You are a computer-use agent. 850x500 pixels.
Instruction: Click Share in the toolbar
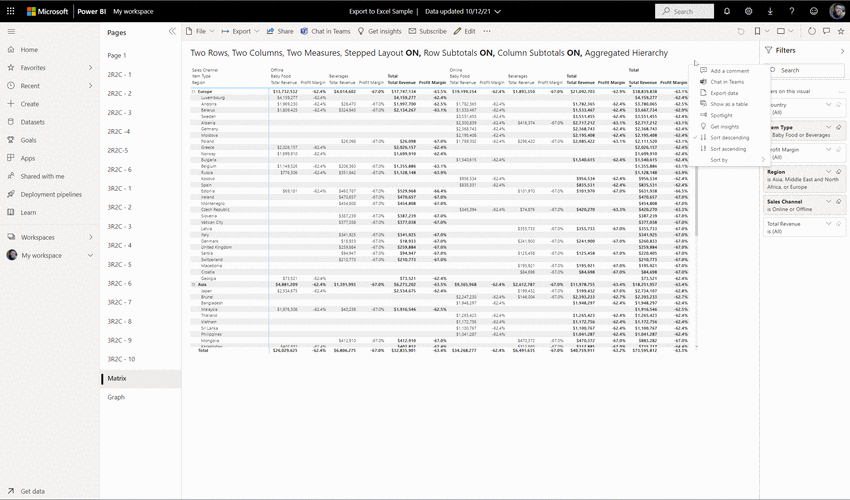280,31
